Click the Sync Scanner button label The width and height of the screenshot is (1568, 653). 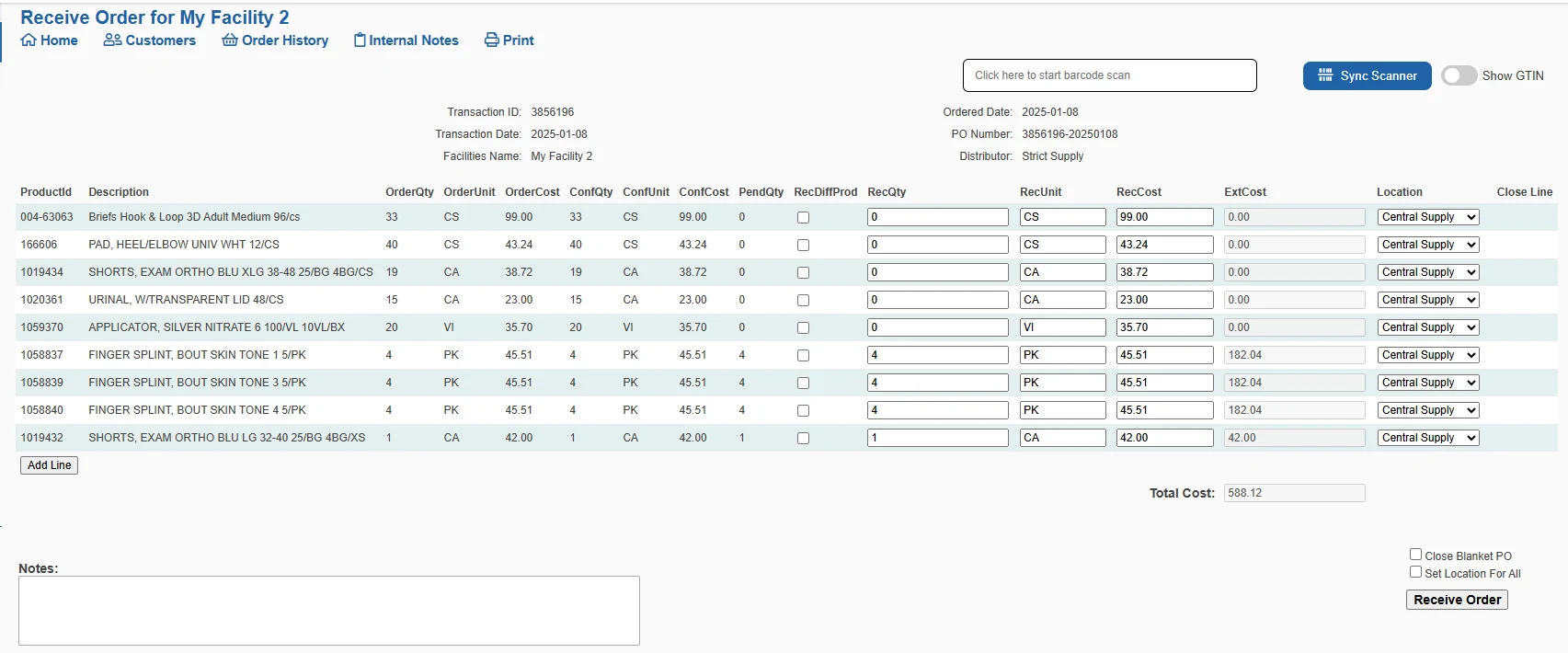[1379, 75]
